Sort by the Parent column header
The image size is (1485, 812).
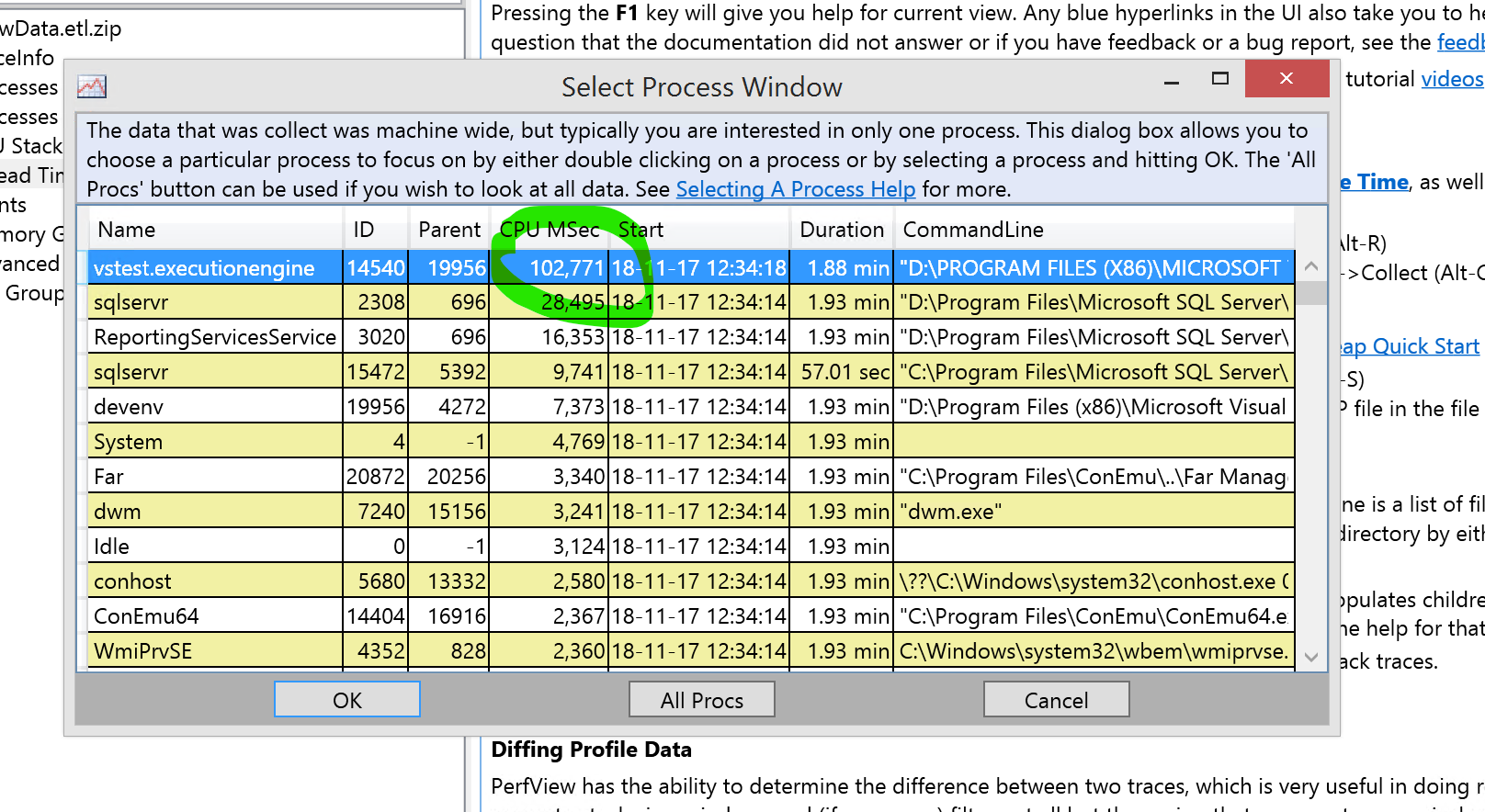(x=449, y=230)
